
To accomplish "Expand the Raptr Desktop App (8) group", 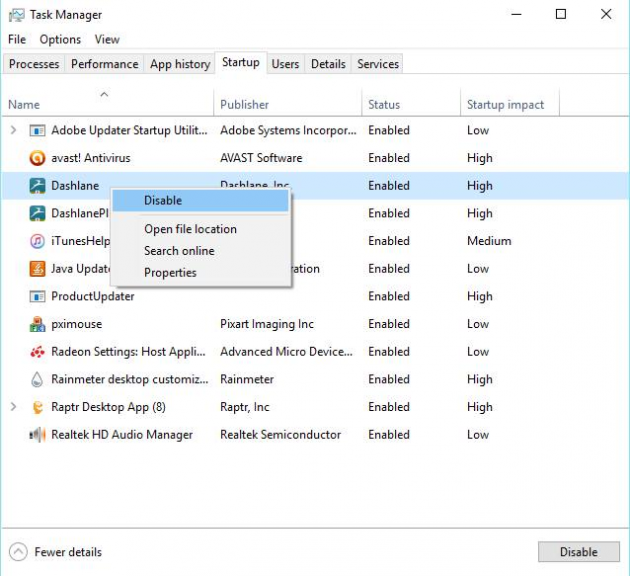I will click(x=13, y=407).
